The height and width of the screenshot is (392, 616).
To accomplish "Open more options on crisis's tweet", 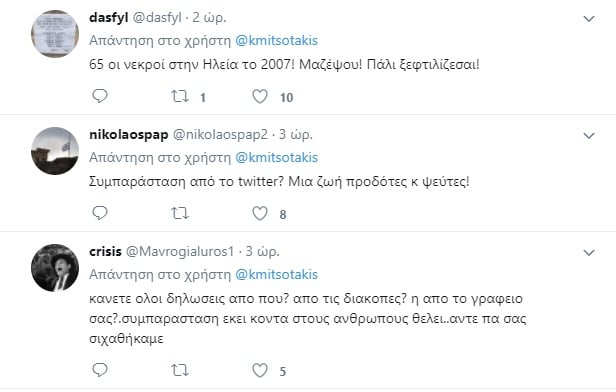I will pos(589,253).
